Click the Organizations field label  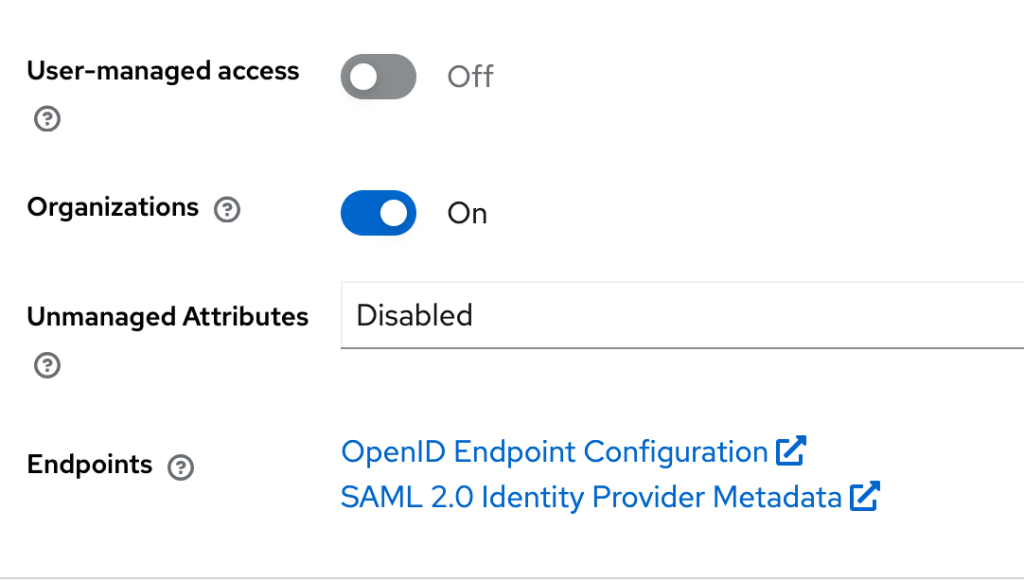click(112, 208)
